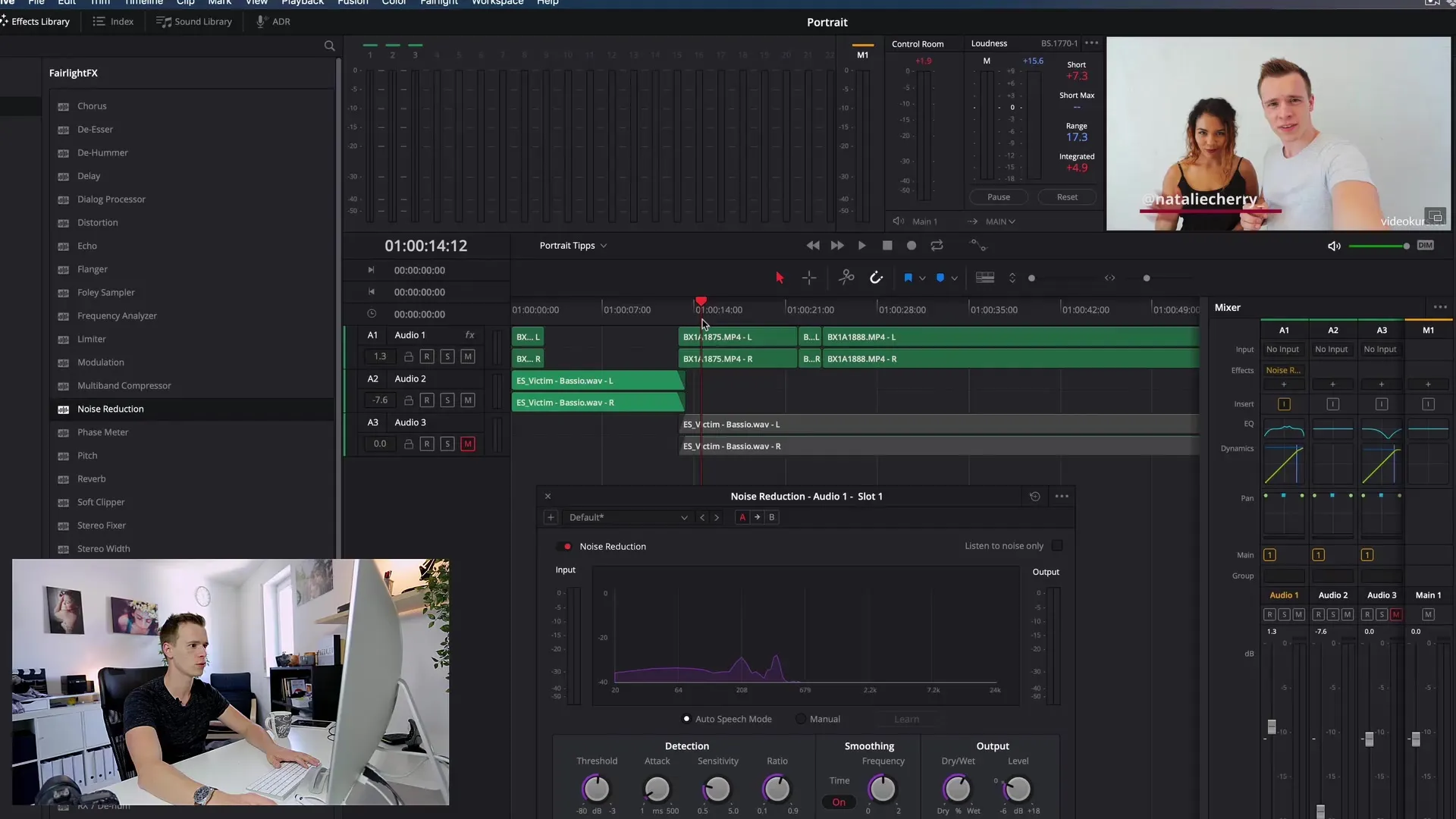This screenshot has height=819, width=1456.
Task: Open the MAIN output dropdown
Action: click(x=1000, y=221)
